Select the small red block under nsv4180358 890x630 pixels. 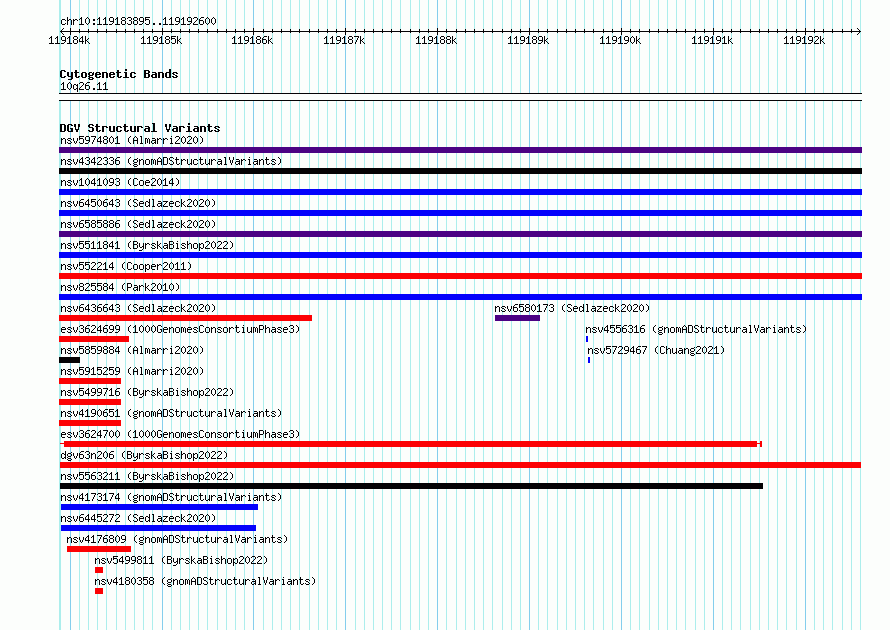coord(99,591)
